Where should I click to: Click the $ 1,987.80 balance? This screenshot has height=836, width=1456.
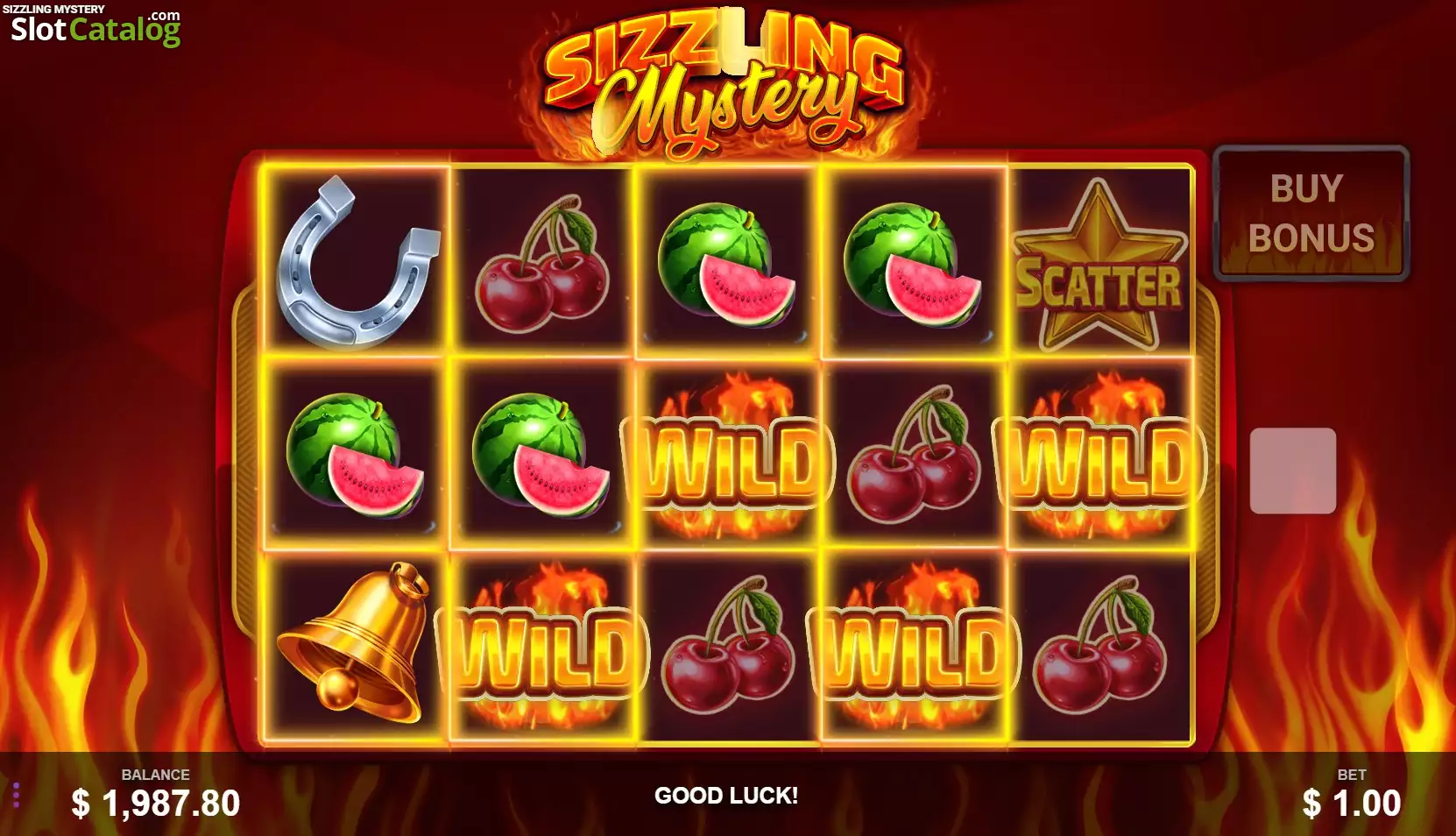[156, 803]
